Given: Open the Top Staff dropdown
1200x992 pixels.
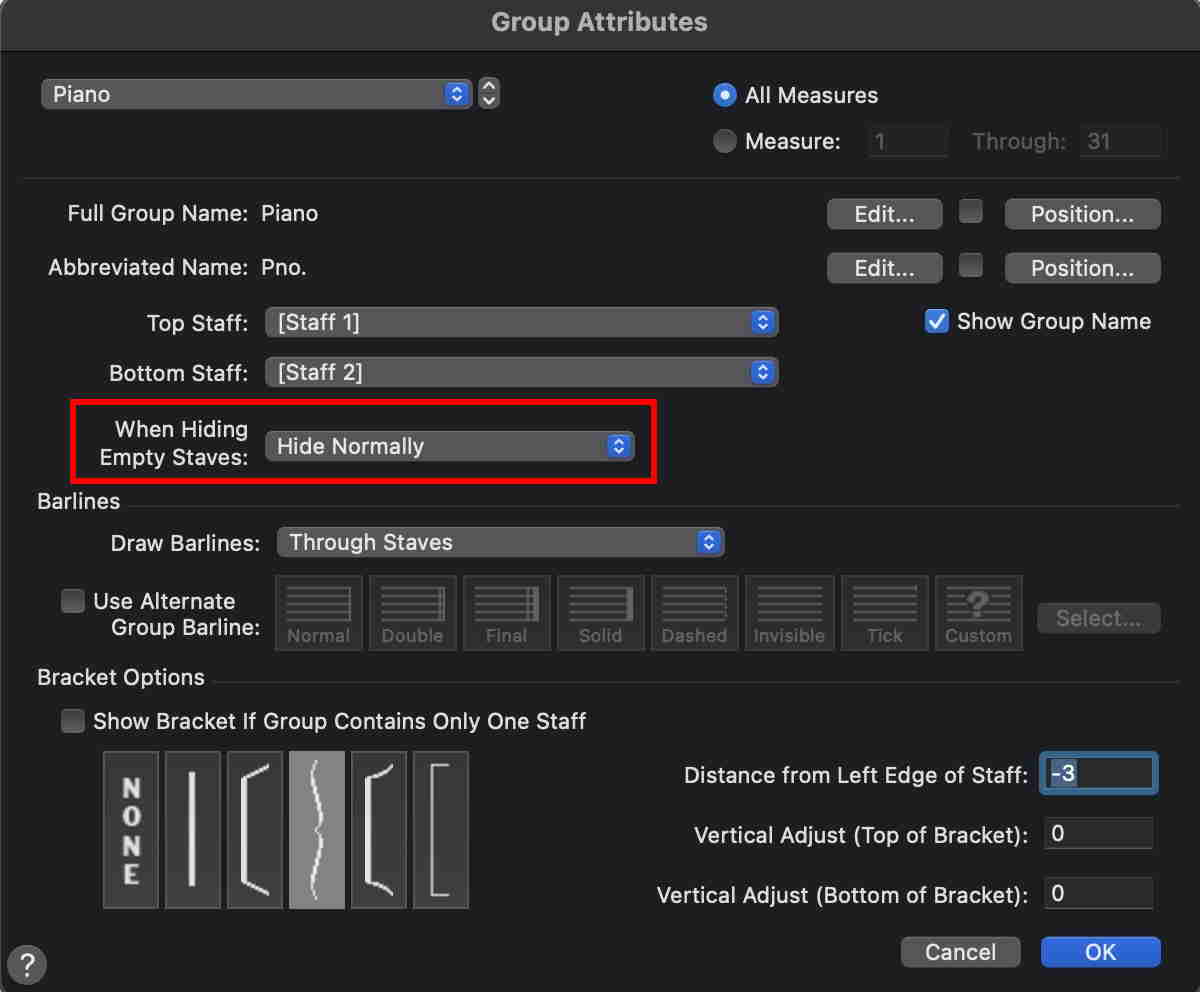Looking at the screenshot, I should pyautogui.click(x=521, y=322).
